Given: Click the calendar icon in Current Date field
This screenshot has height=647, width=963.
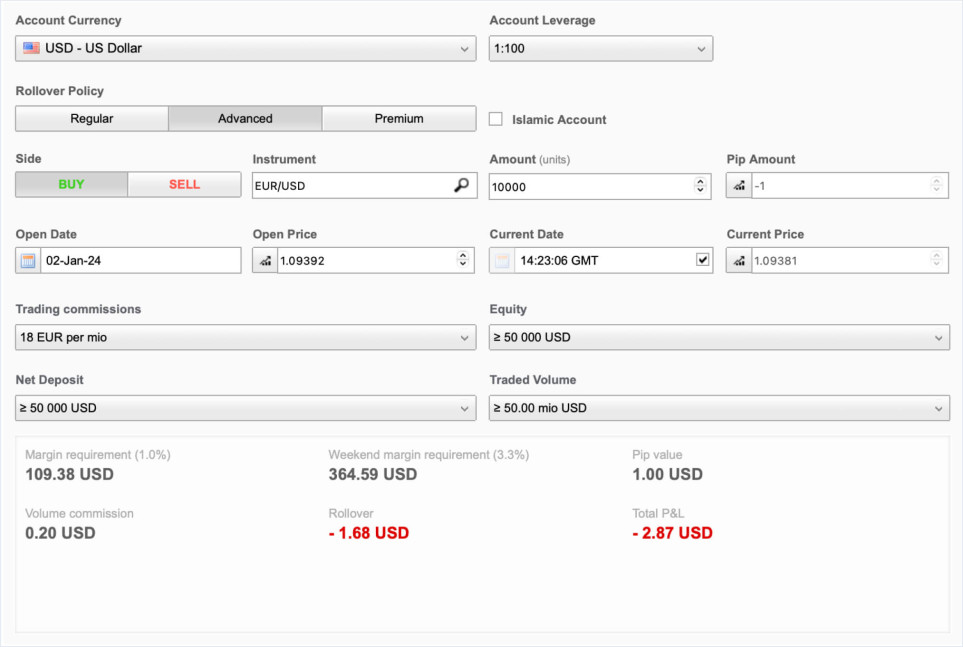Looking at the screenshot, I should pyautogui.click(x=502, y=261).
